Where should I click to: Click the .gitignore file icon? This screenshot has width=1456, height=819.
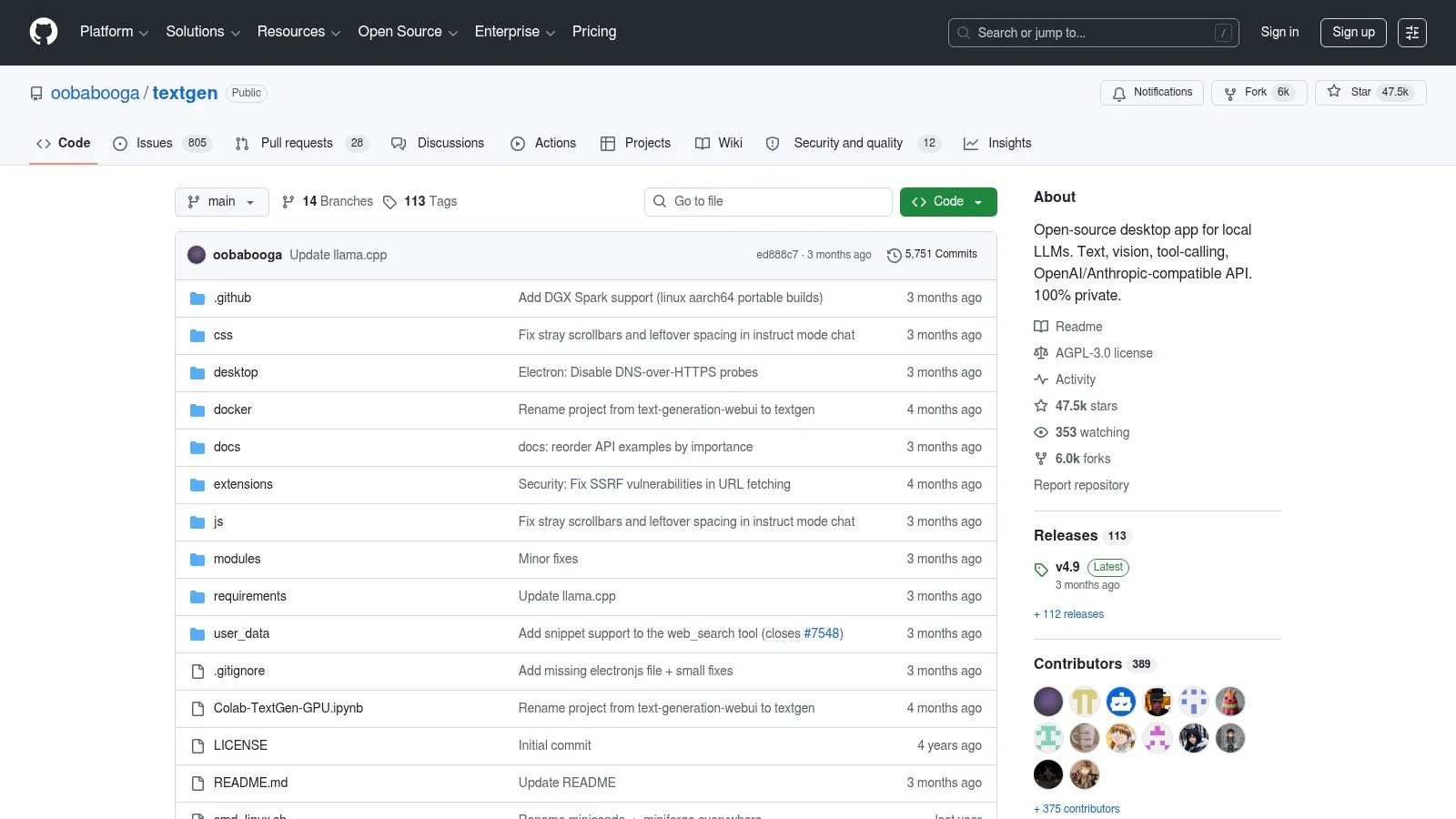[x=197, y=672]
